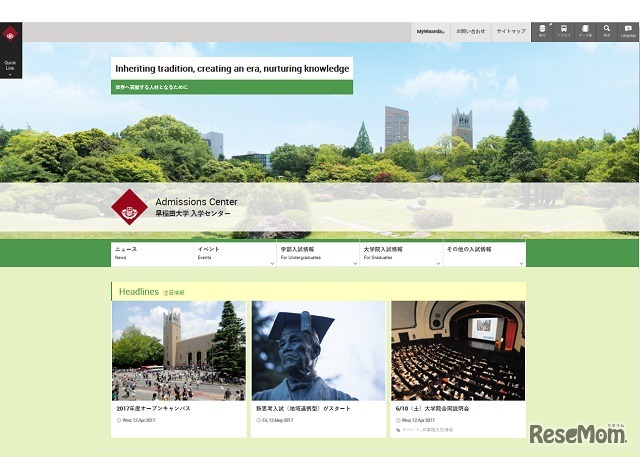Open the open campus clock tower thumbnail
The image size is (640, 457).
[x=179, y=351]
